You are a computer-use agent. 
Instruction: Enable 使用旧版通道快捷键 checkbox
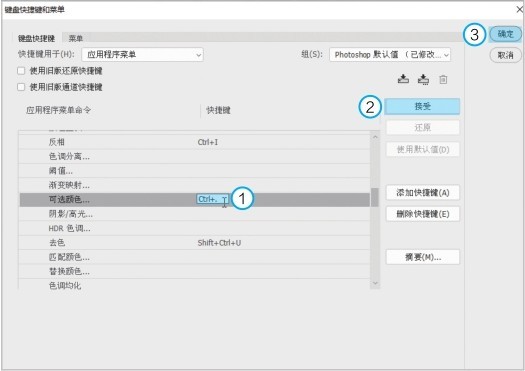click(x=21, y=87)
